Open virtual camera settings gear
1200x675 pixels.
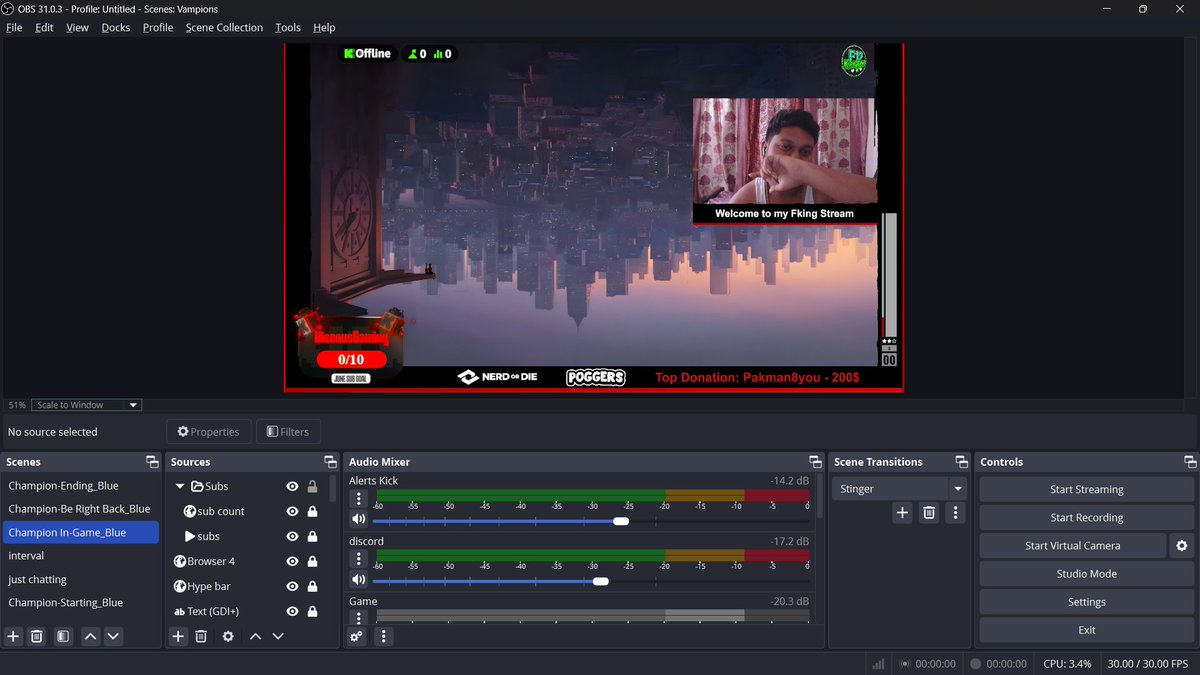tap(1181, 545)
